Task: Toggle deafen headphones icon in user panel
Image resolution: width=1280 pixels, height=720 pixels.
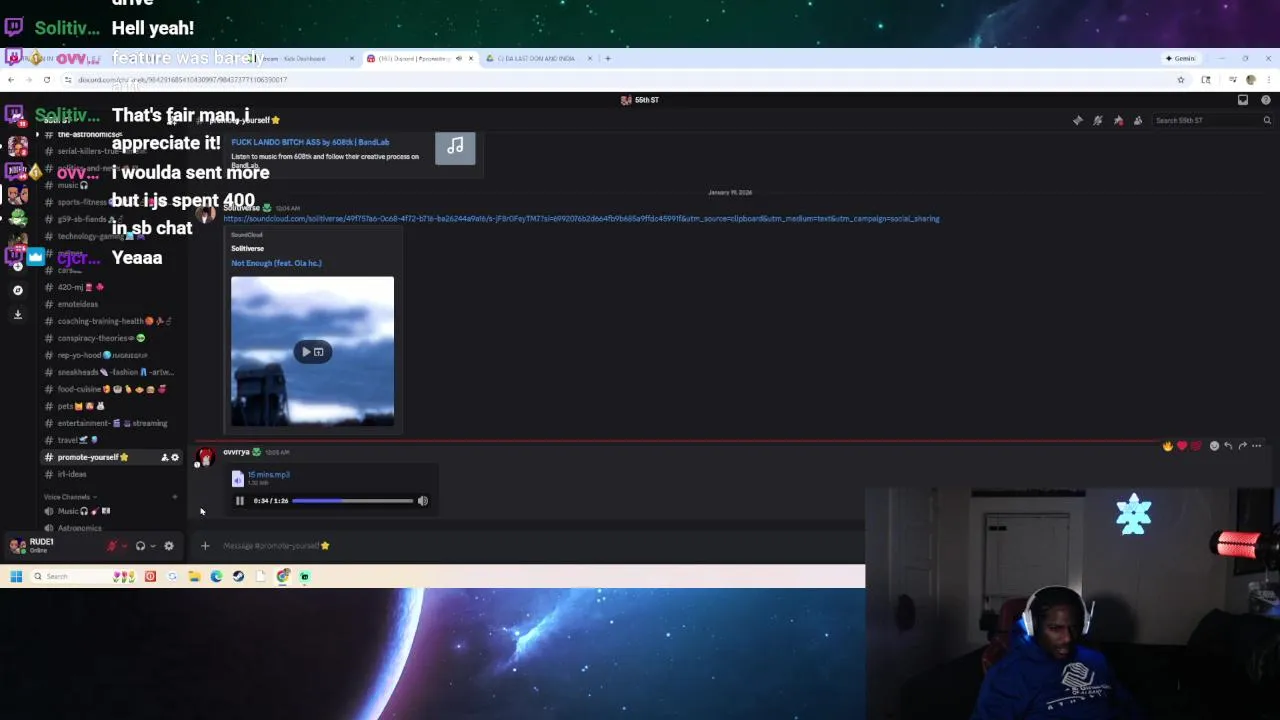Action: (x=140, y=546)
